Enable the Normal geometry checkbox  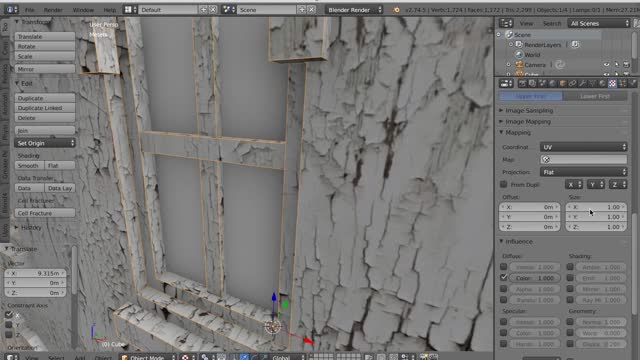pos(570,322)
